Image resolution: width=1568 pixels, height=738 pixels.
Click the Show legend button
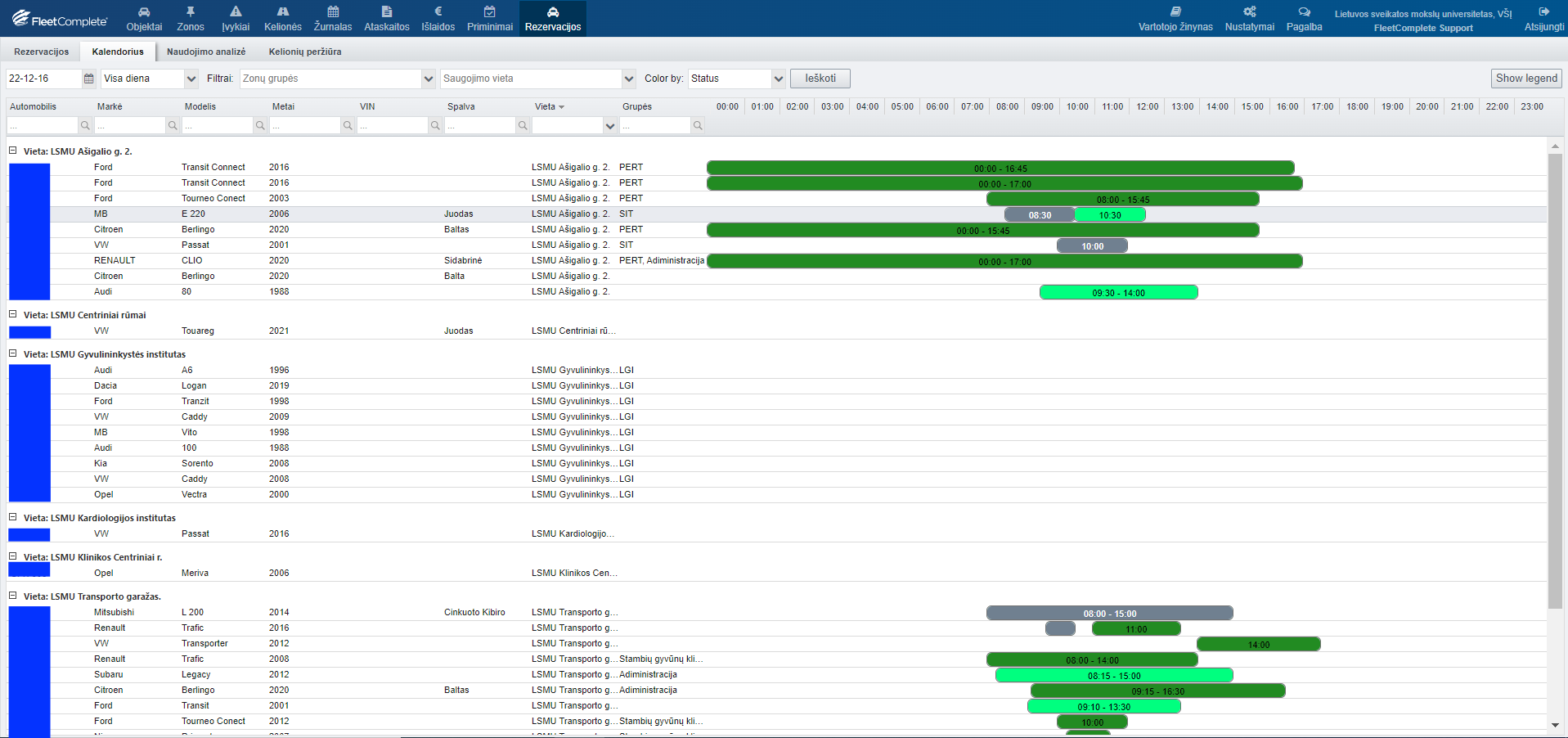pos(1526,79)
